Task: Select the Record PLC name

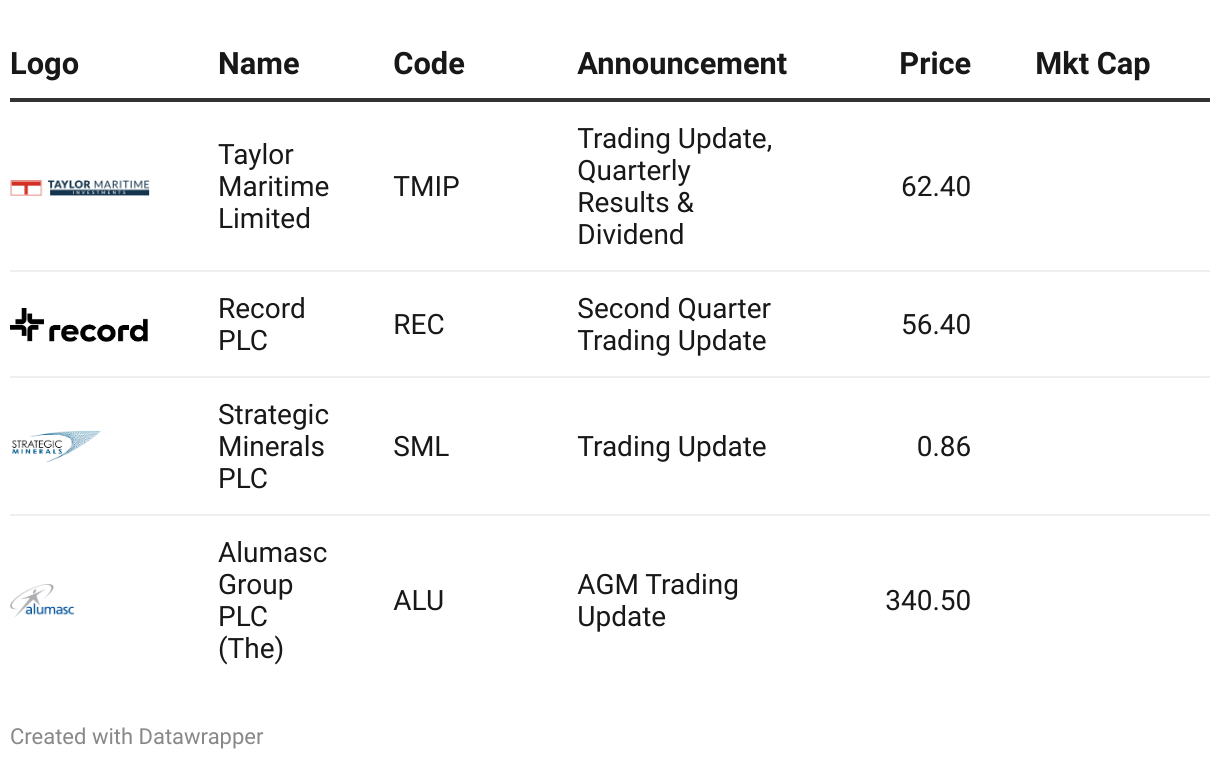Action: tap(261, 325)
